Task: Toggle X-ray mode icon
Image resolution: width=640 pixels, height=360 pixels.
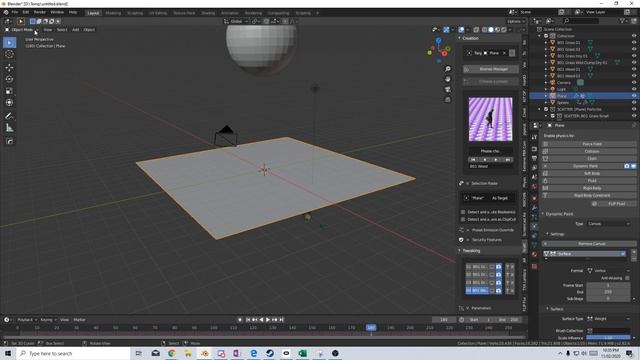Action: (476, 29)
